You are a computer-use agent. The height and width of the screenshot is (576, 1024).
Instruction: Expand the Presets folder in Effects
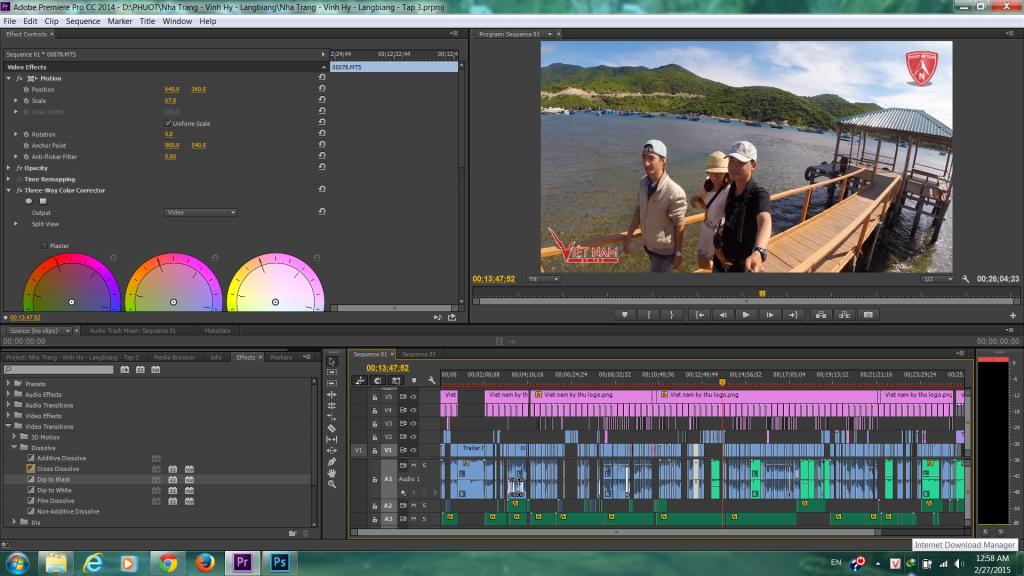[8, 383]
